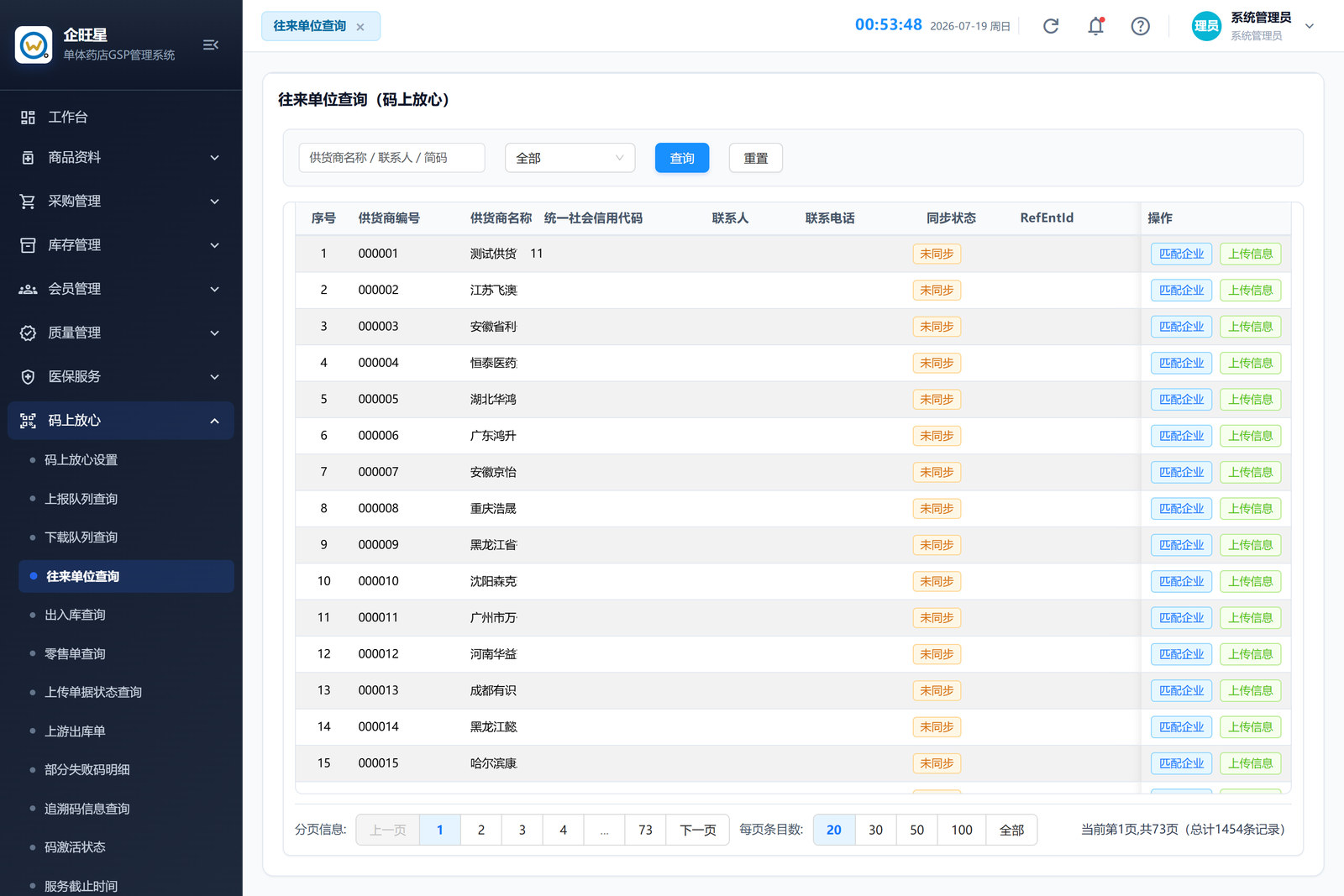Collapse the 码上放心 menu chevron
This screenshot has height=896, width=1344.
pos(214,421)
